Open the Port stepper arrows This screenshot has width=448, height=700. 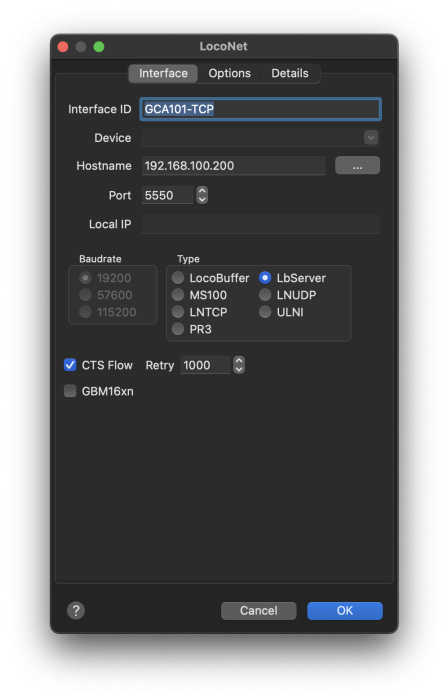pos(202,195)
